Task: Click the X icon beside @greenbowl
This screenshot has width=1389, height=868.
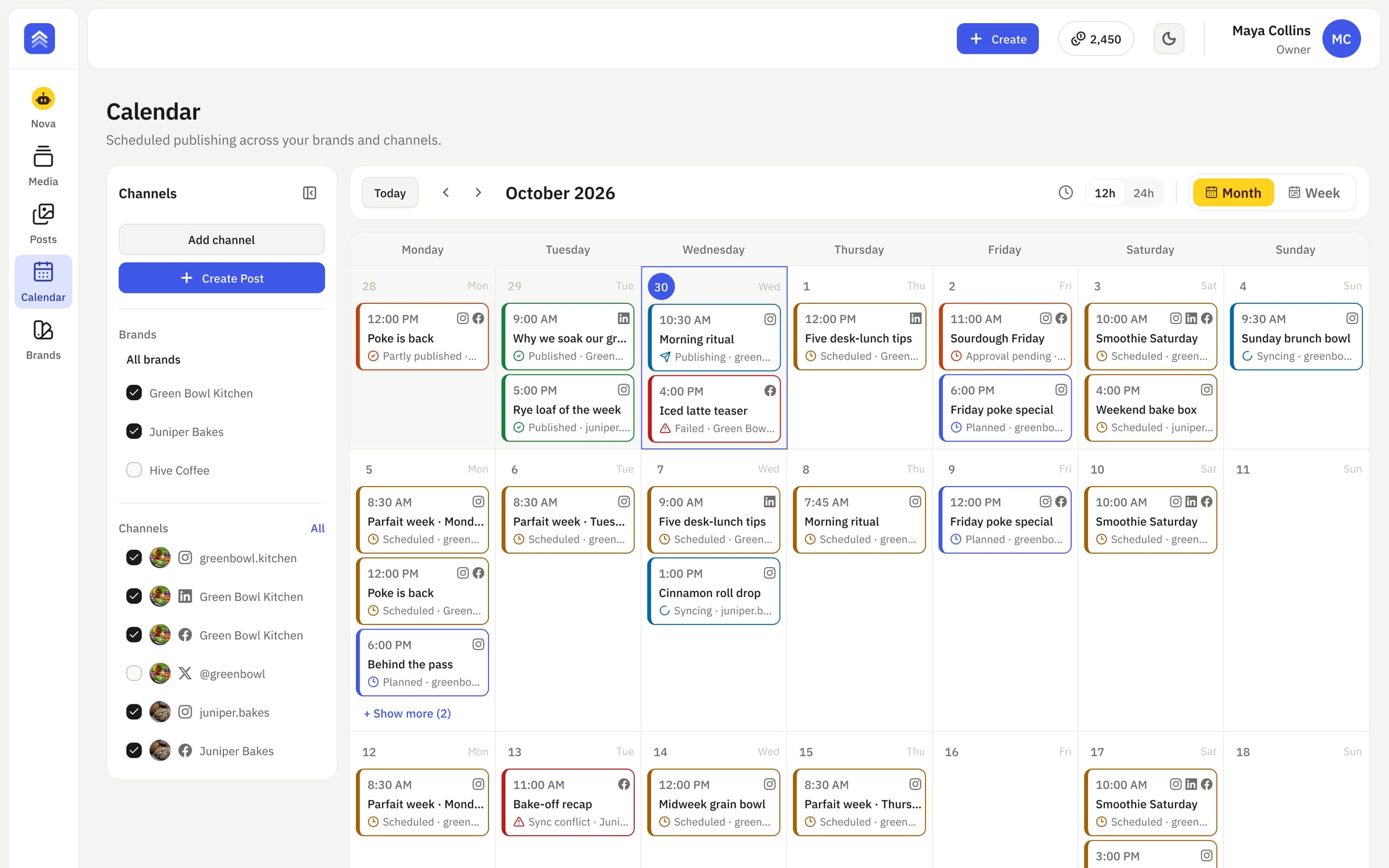Action: tap(185, 673)
